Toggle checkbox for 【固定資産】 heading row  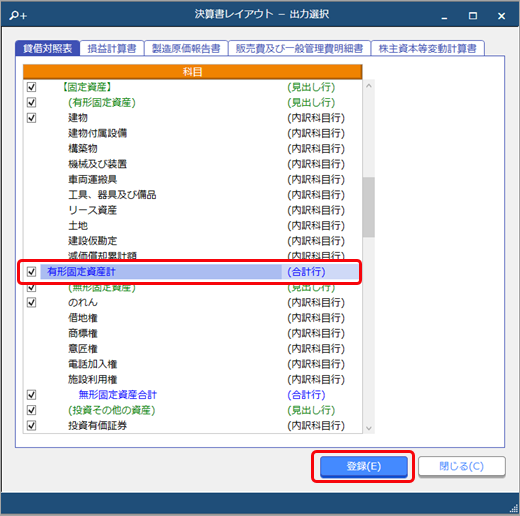[x=31, y=87]
